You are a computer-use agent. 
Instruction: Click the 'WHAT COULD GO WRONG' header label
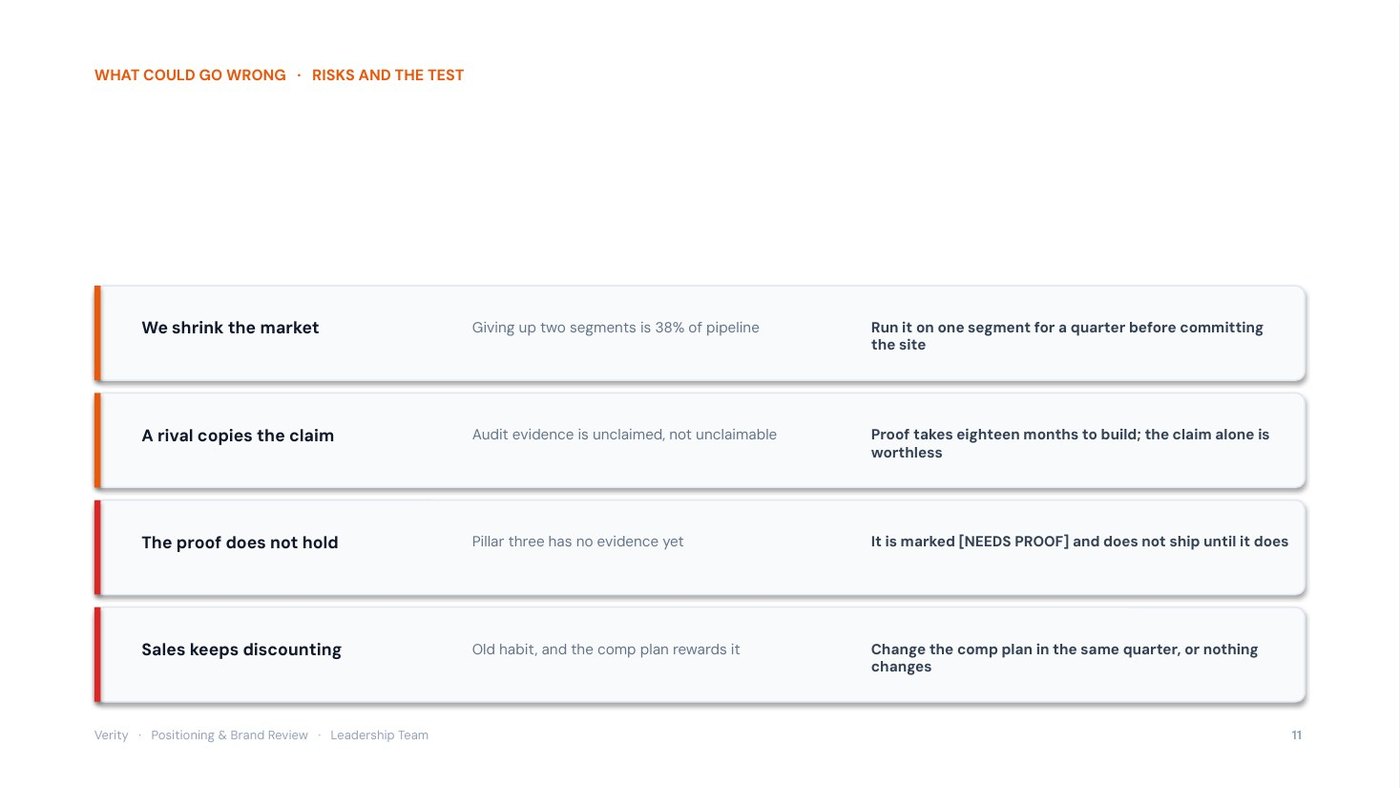190,75
